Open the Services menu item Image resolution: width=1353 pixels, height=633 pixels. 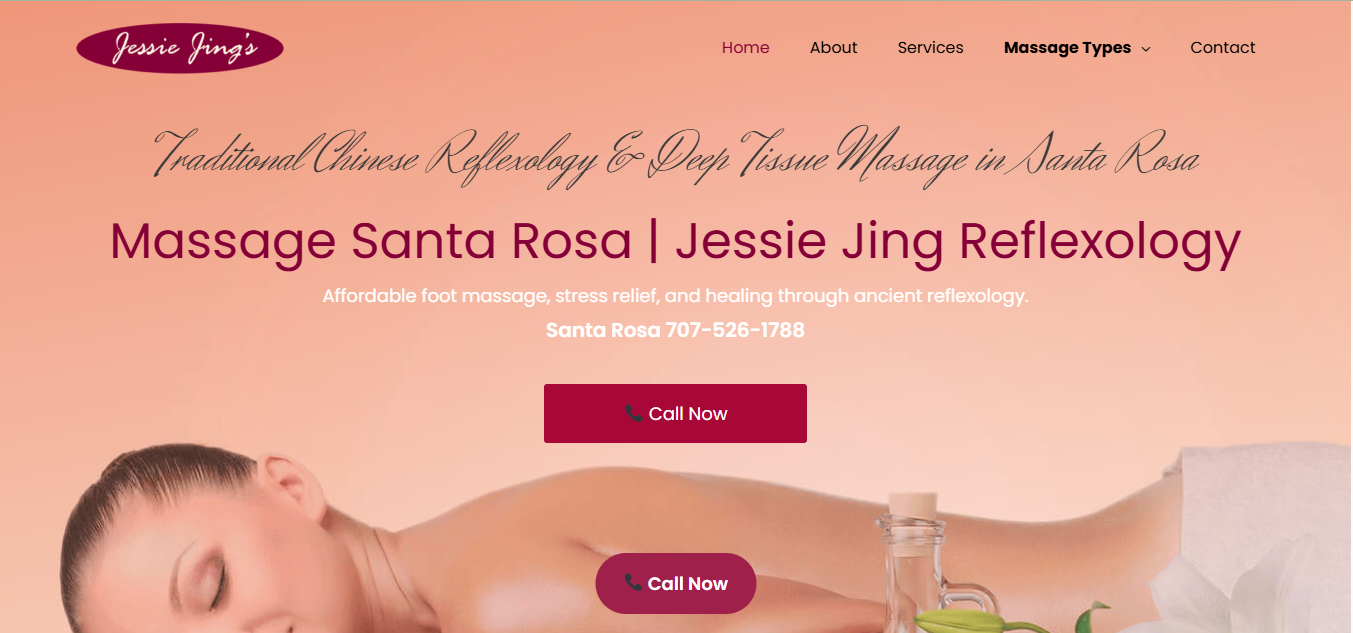pos(931,48)
